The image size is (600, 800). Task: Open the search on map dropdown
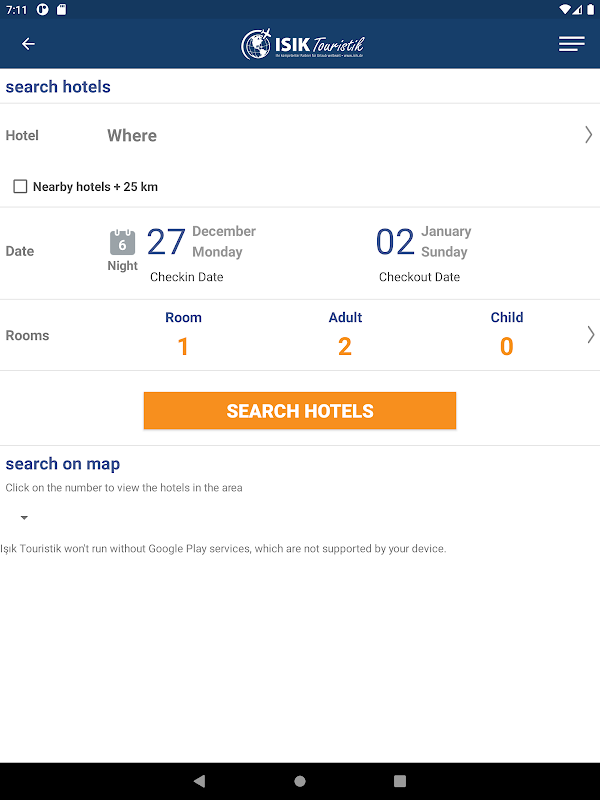(x=24, y=518)
